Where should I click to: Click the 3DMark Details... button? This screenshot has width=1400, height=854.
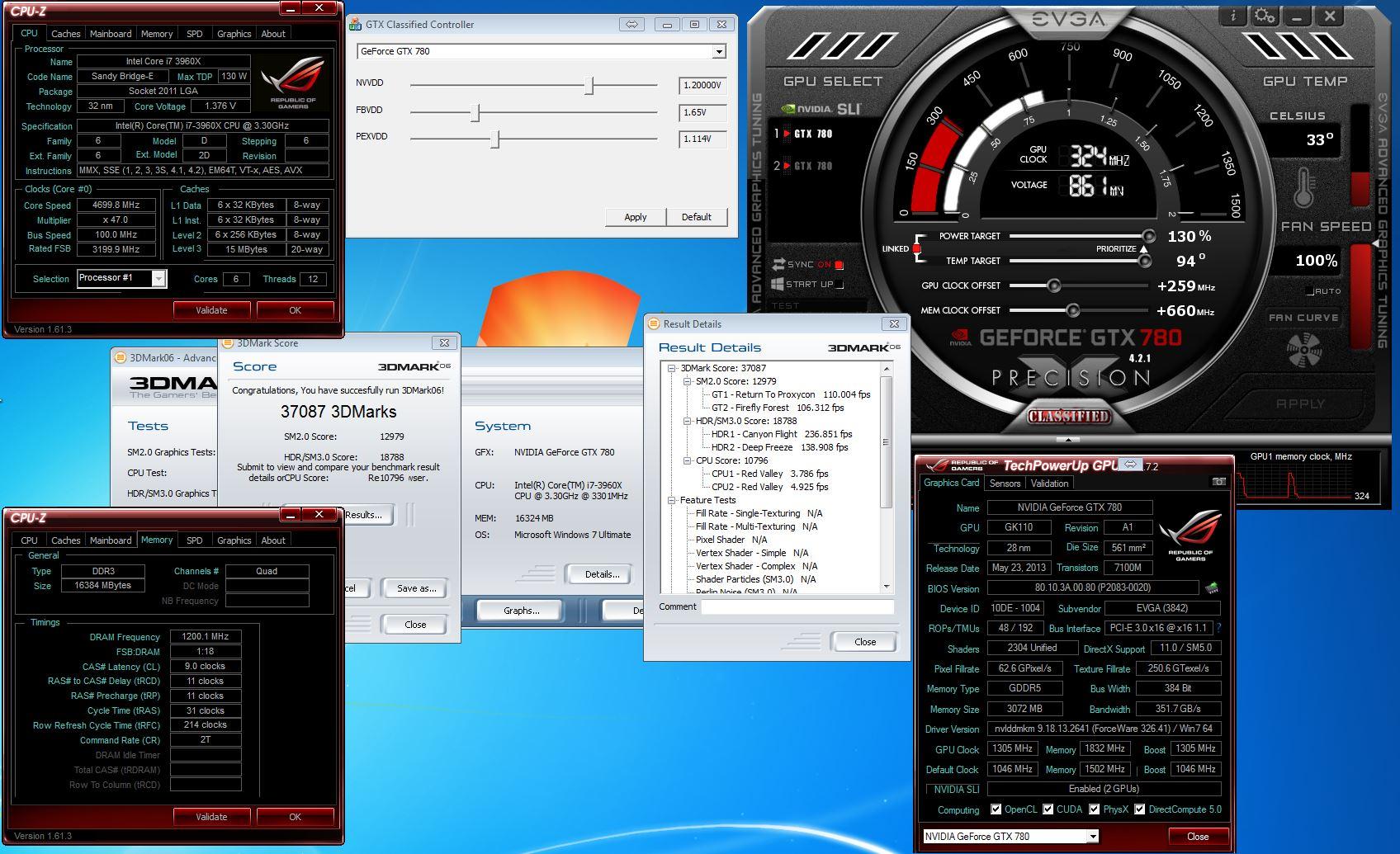click(602, 574)
